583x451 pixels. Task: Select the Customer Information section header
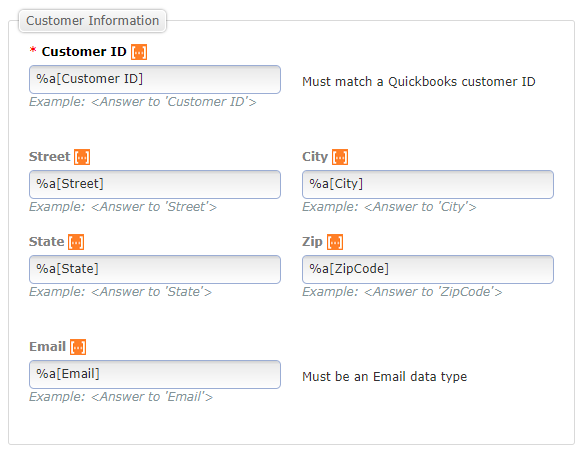(x=93, y=21)
